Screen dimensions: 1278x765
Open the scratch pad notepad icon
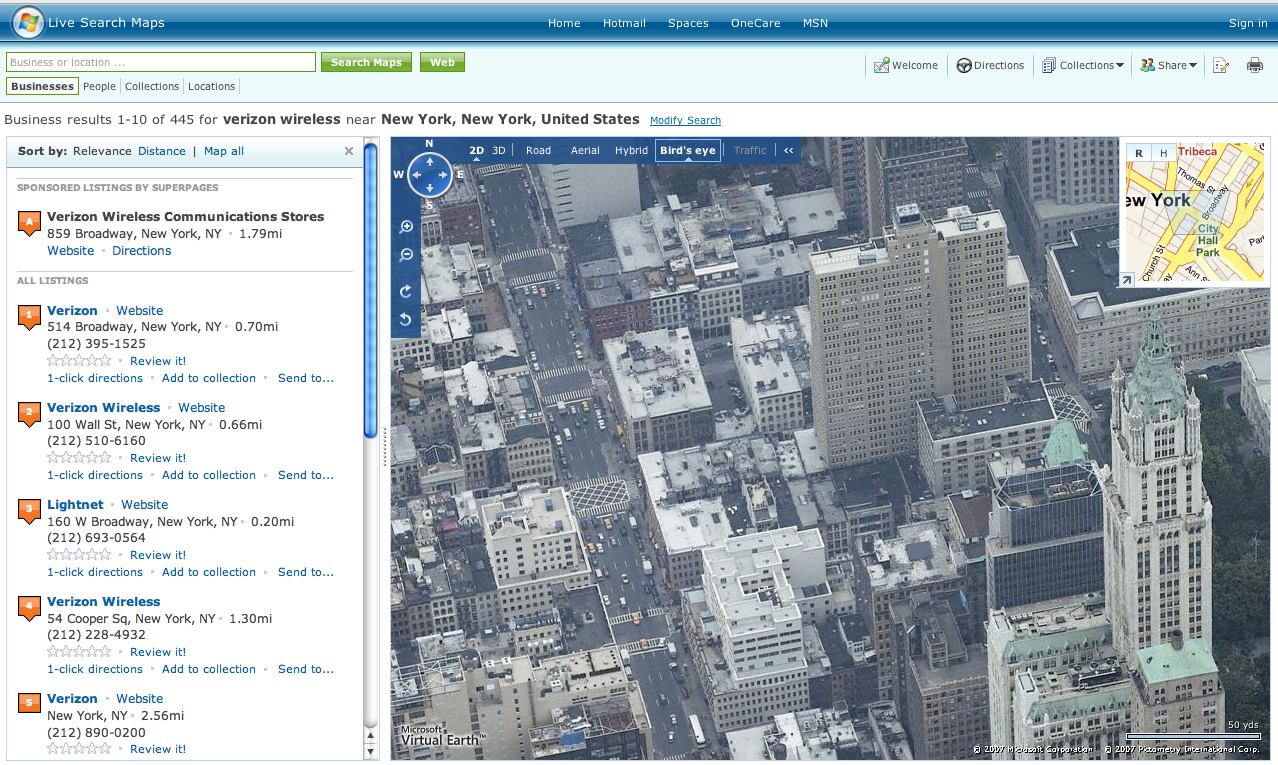1221,65
